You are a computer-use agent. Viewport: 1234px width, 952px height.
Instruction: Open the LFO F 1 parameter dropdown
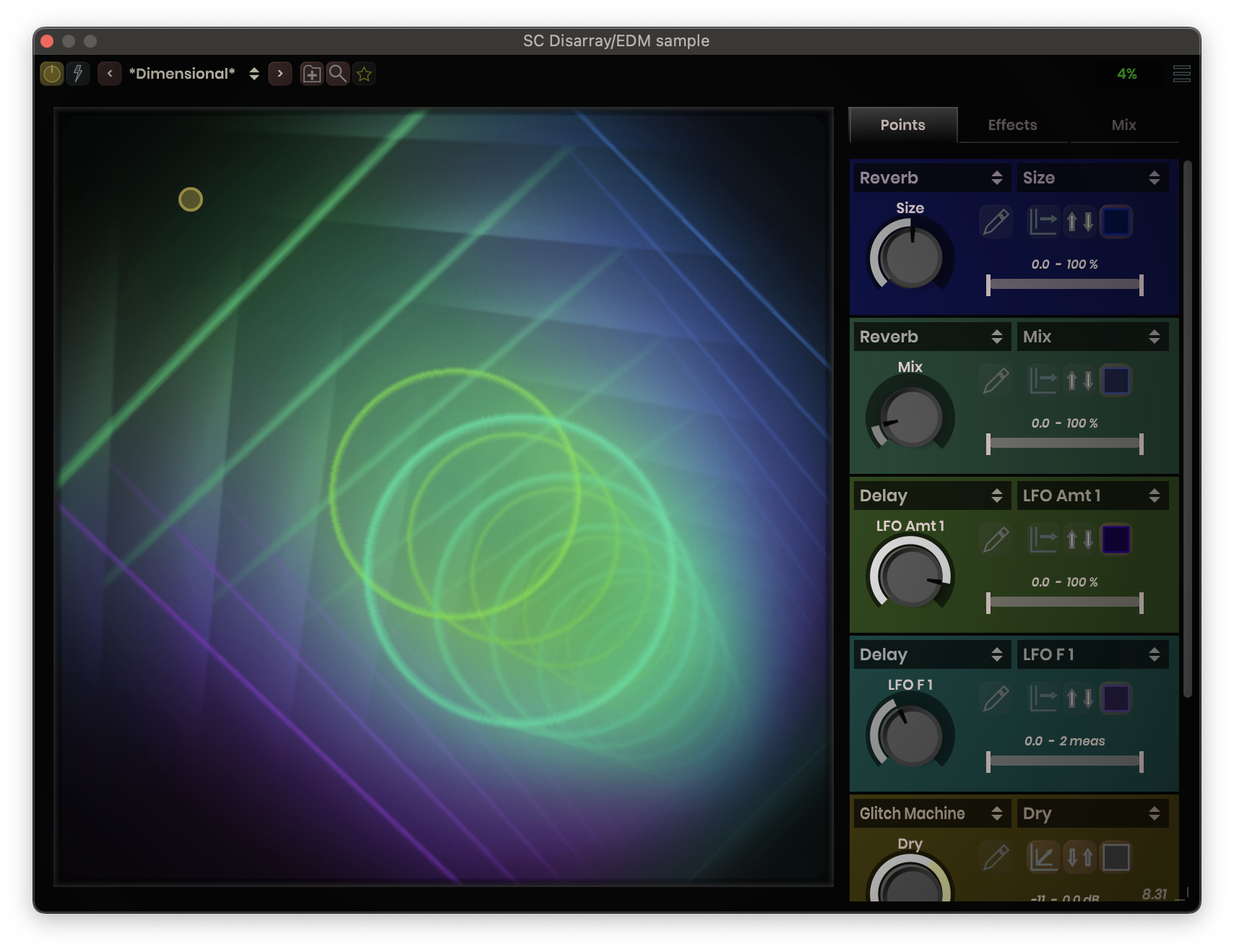pyautogui.click(x=1092, y=654)
